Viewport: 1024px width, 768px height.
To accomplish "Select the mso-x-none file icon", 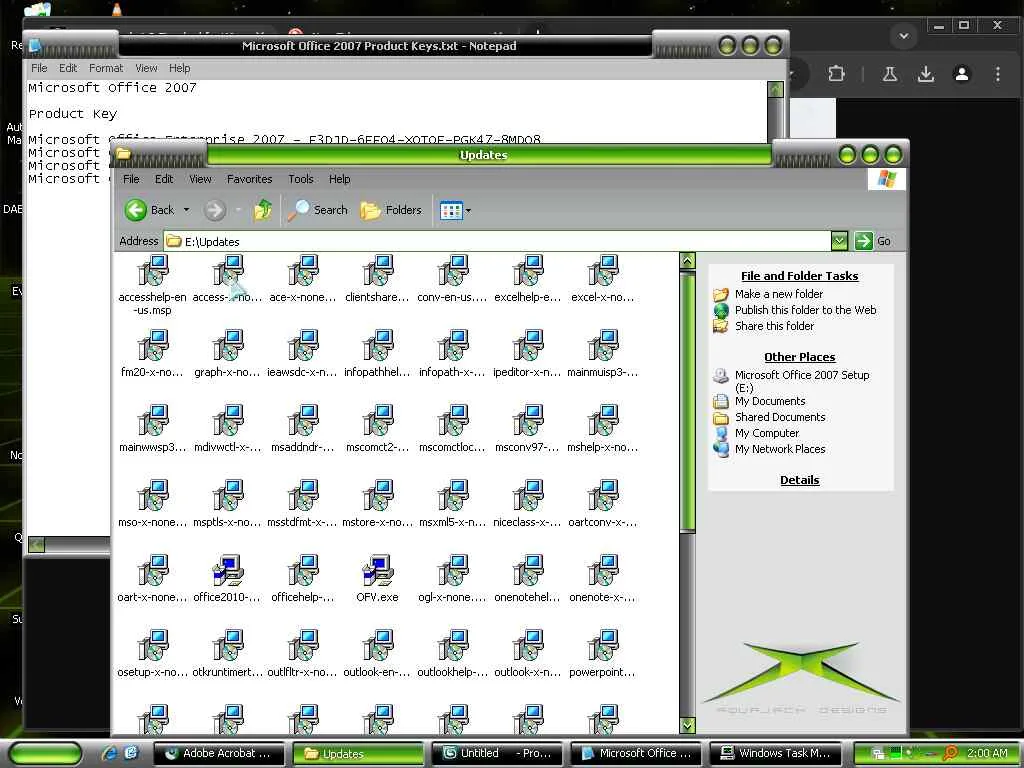I will [153, 496].
